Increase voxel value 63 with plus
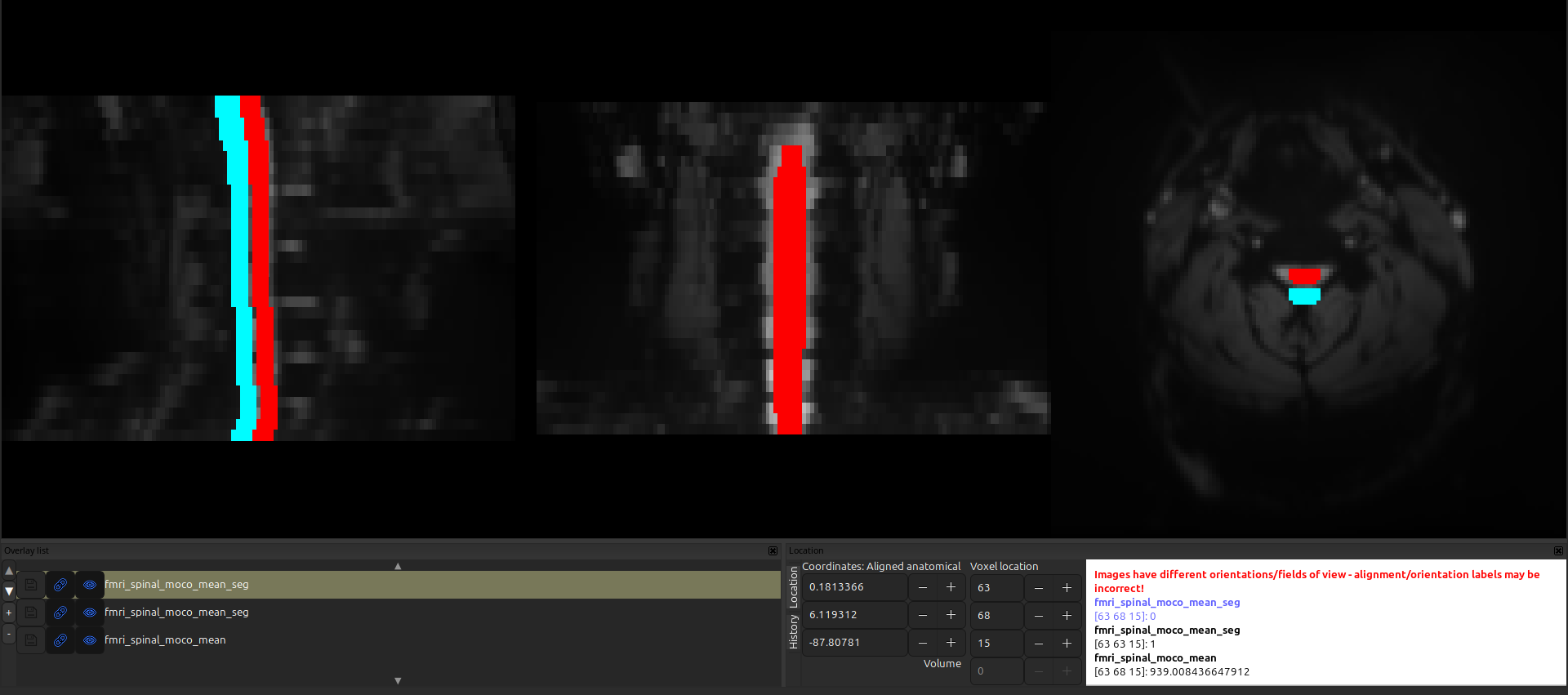Viewport: 1568px width, 695px height. coord(1067,587)
